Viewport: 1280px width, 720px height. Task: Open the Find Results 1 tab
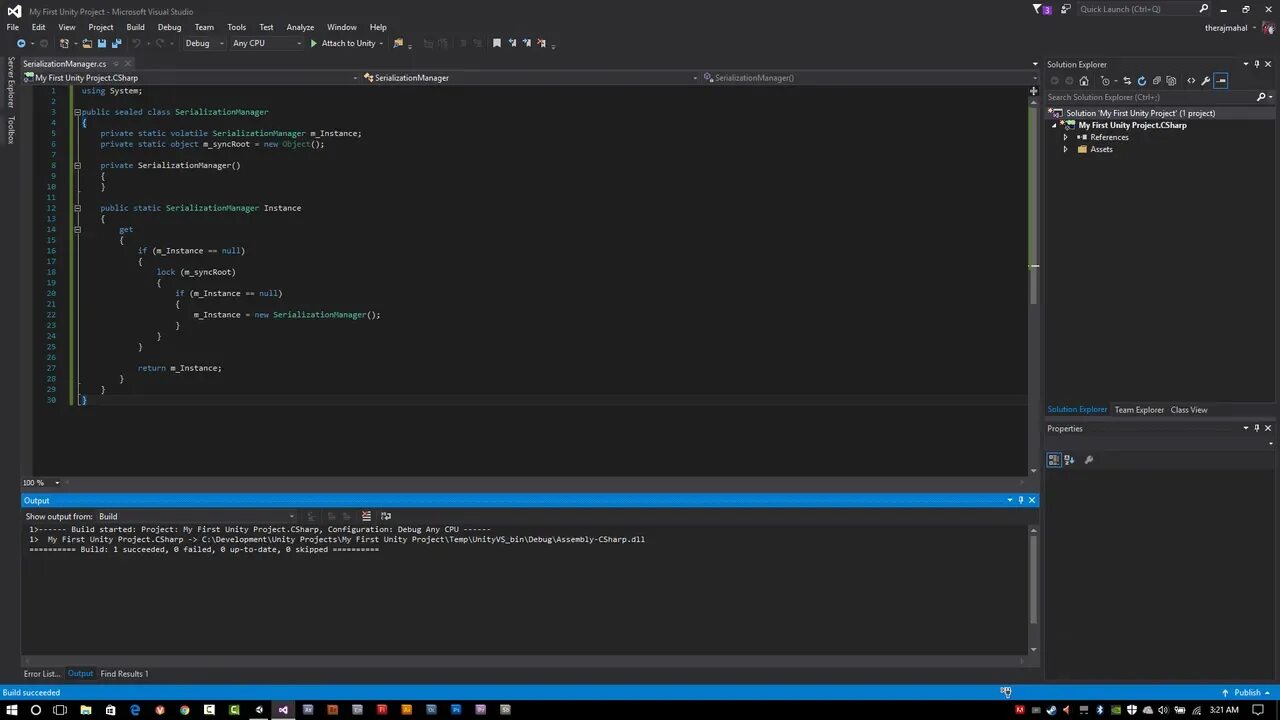[x=124, y=674]
